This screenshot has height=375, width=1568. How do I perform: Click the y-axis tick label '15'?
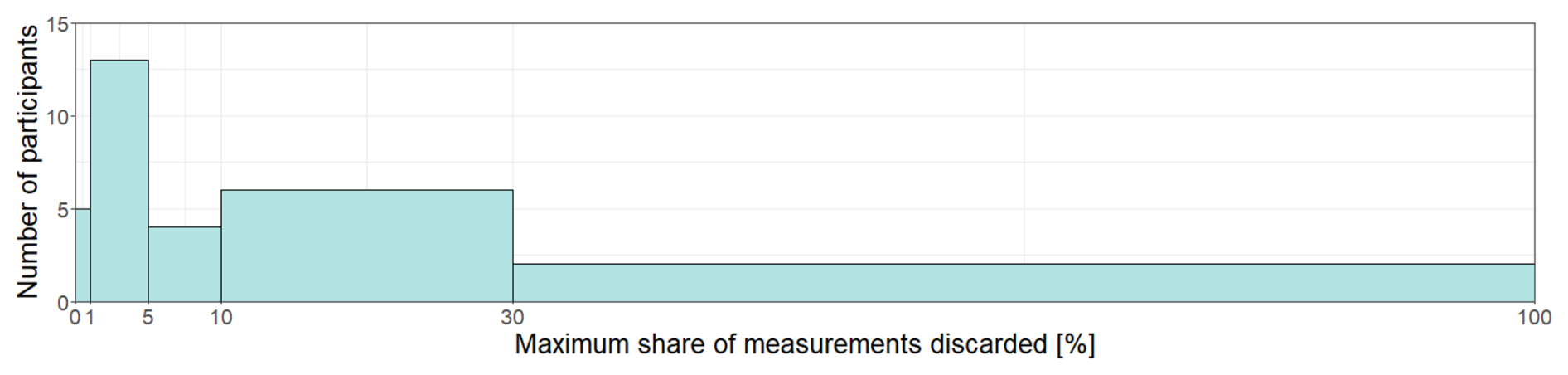56,25
